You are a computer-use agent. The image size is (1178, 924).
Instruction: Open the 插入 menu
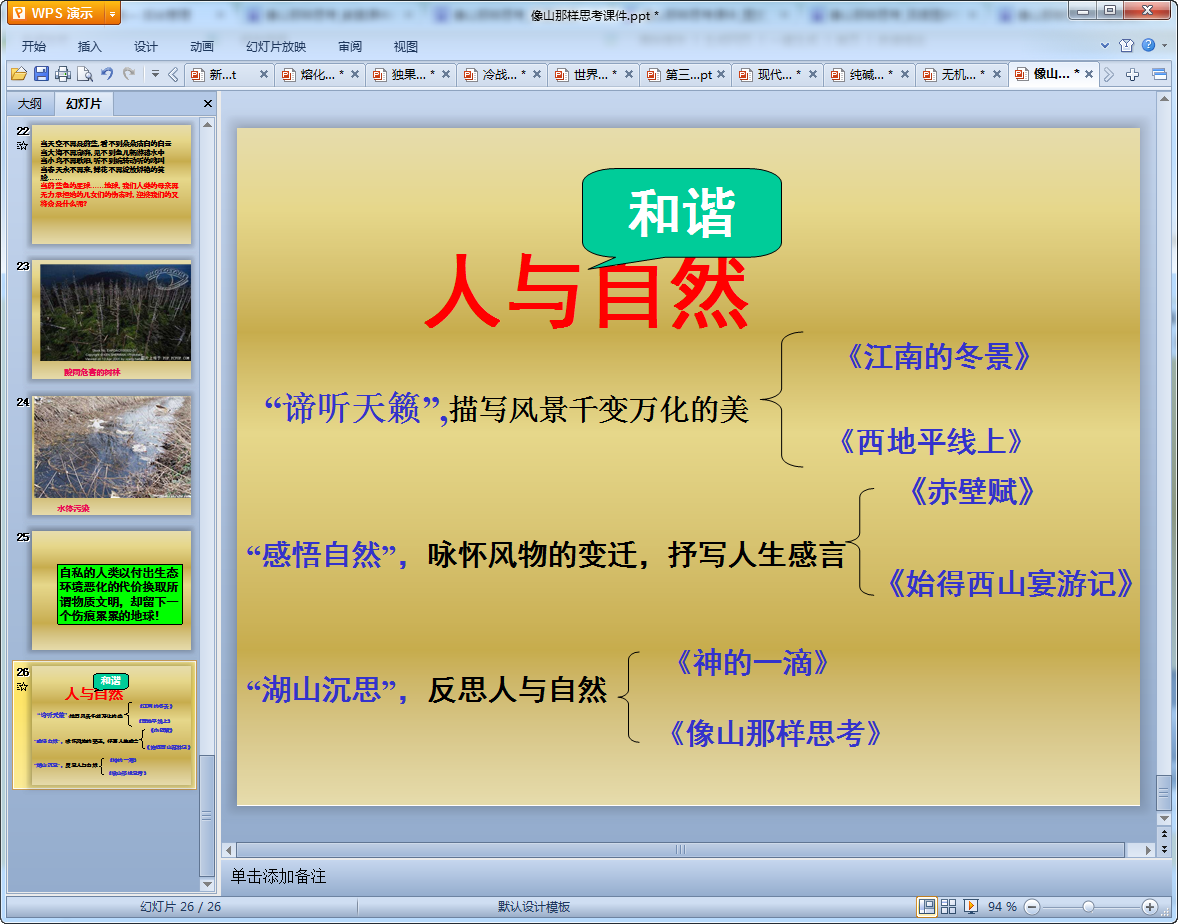pos(90,47)
